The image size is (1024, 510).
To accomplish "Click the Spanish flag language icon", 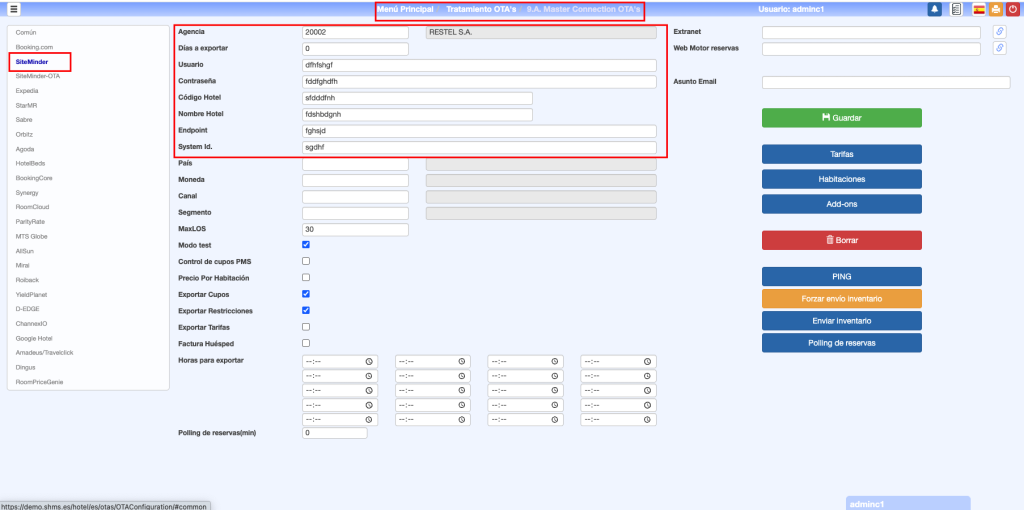I will tap(979, 9).
